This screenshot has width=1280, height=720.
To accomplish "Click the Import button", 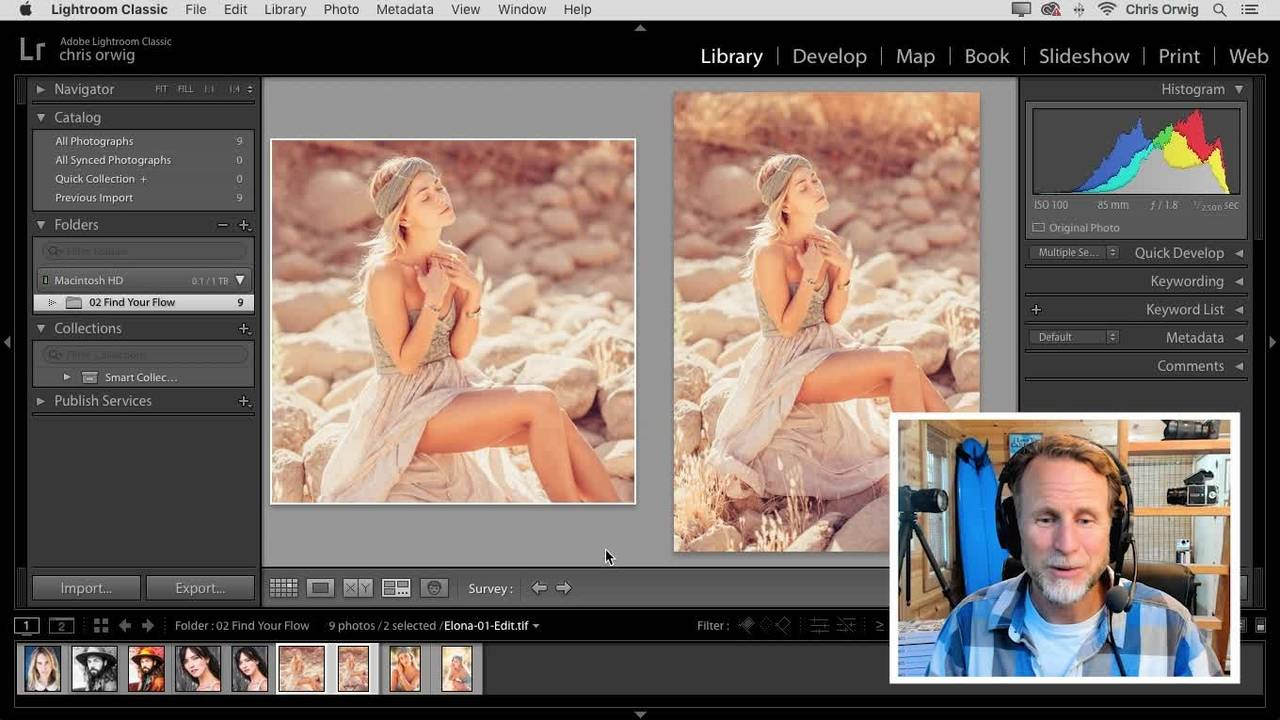I will (x=86, y=588).
